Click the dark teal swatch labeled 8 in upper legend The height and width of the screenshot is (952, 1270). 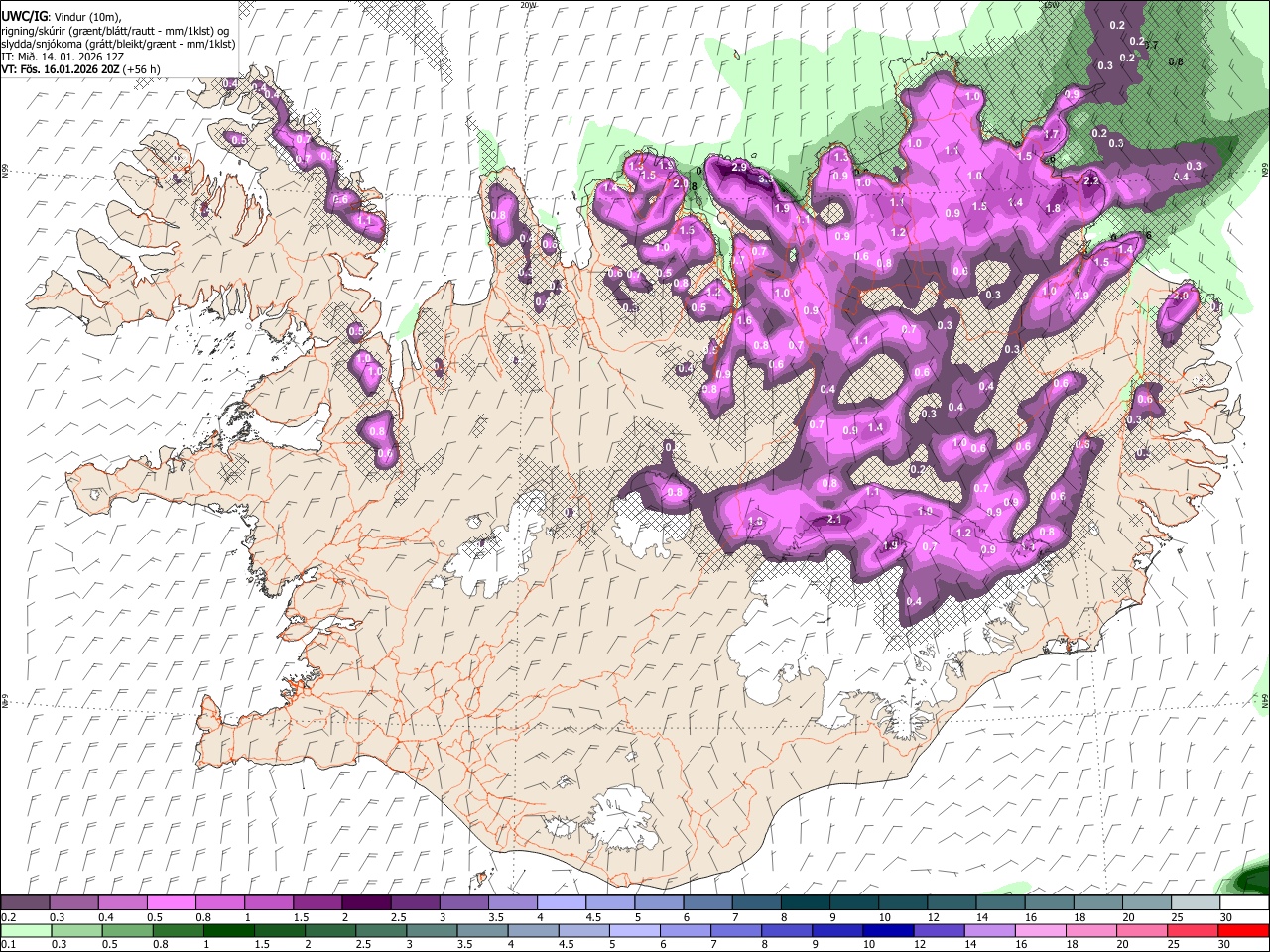805,902
